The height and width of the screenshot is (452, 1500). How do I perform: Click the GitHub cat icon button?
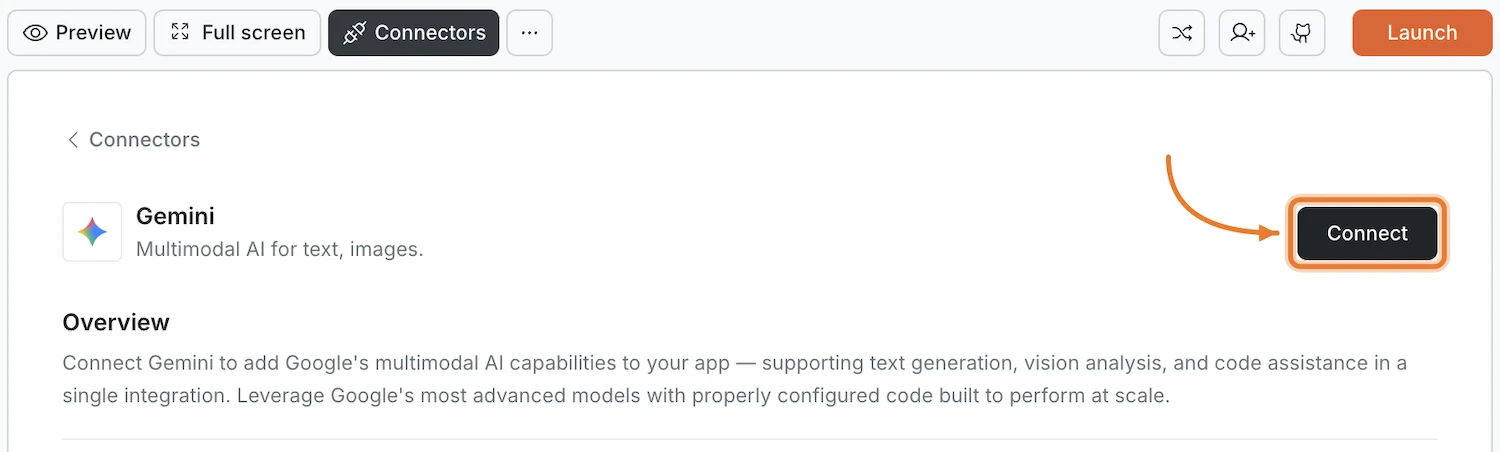click(x=1301, y=33)
